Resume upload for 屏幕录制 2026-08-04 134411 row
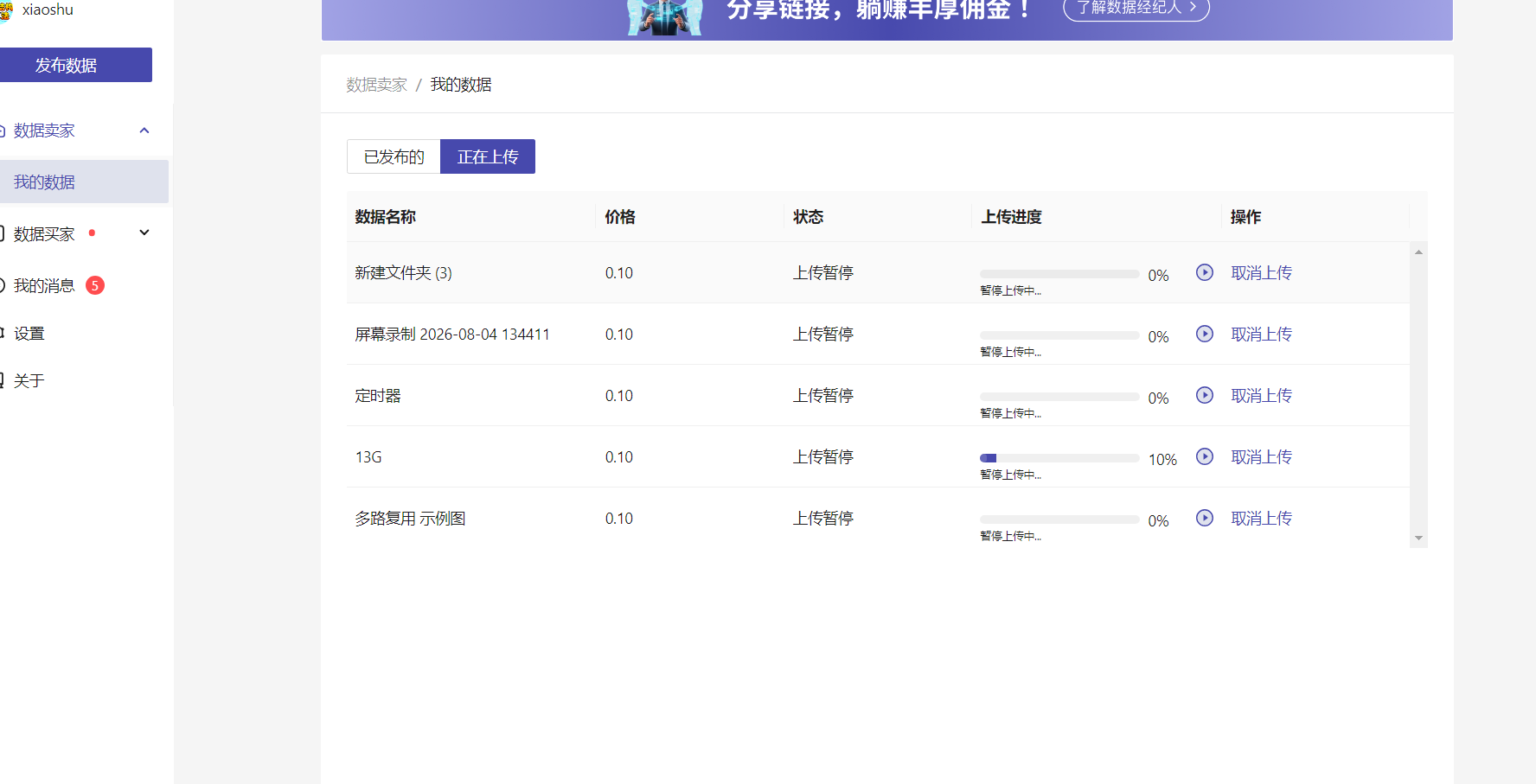 [1205, 334]
